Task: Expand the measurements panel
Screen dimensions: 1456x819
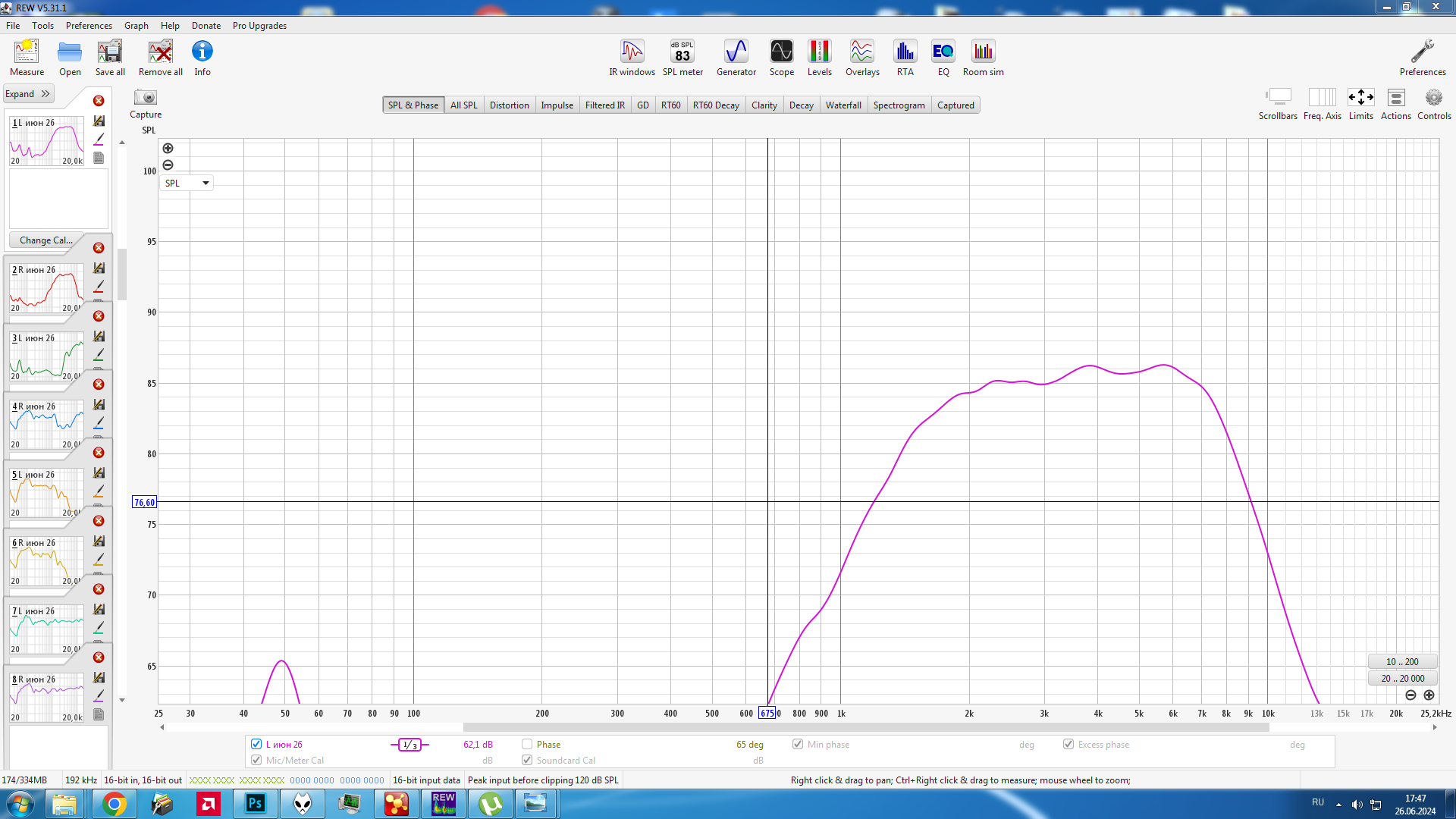Action: (x=27, y=94)
